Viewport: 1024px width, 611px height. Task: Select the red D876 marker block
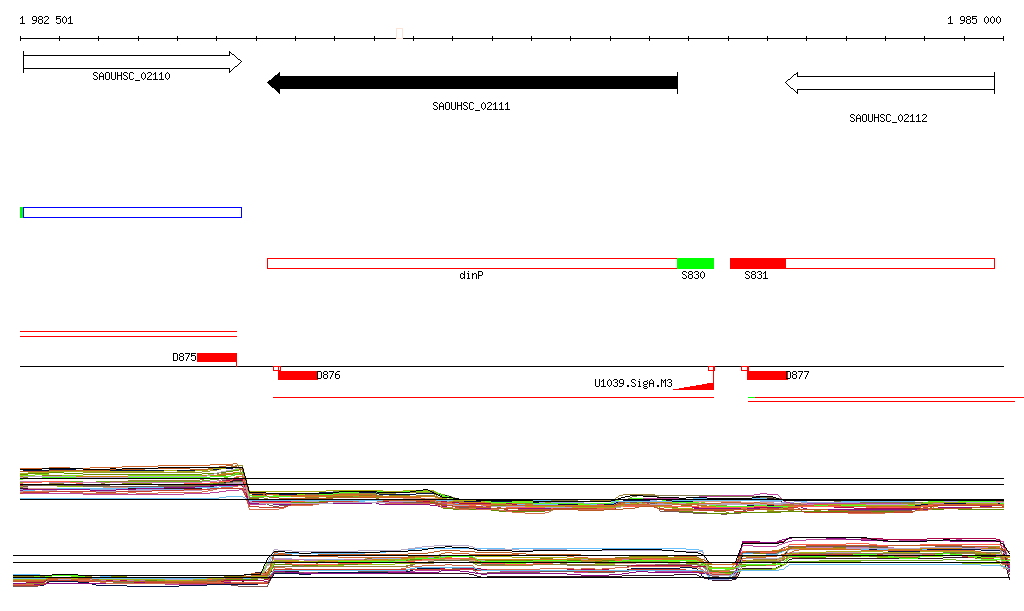(298, 375)
